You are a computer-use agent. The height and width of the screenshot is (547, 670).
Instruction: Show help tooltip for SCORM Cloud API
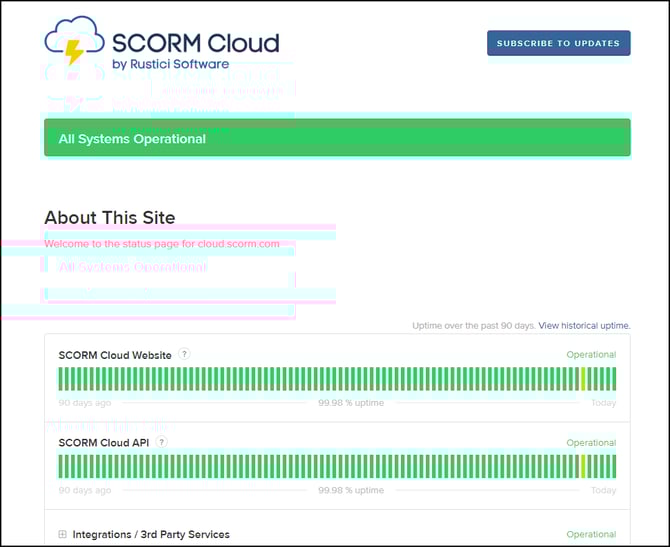coord(162,442)
